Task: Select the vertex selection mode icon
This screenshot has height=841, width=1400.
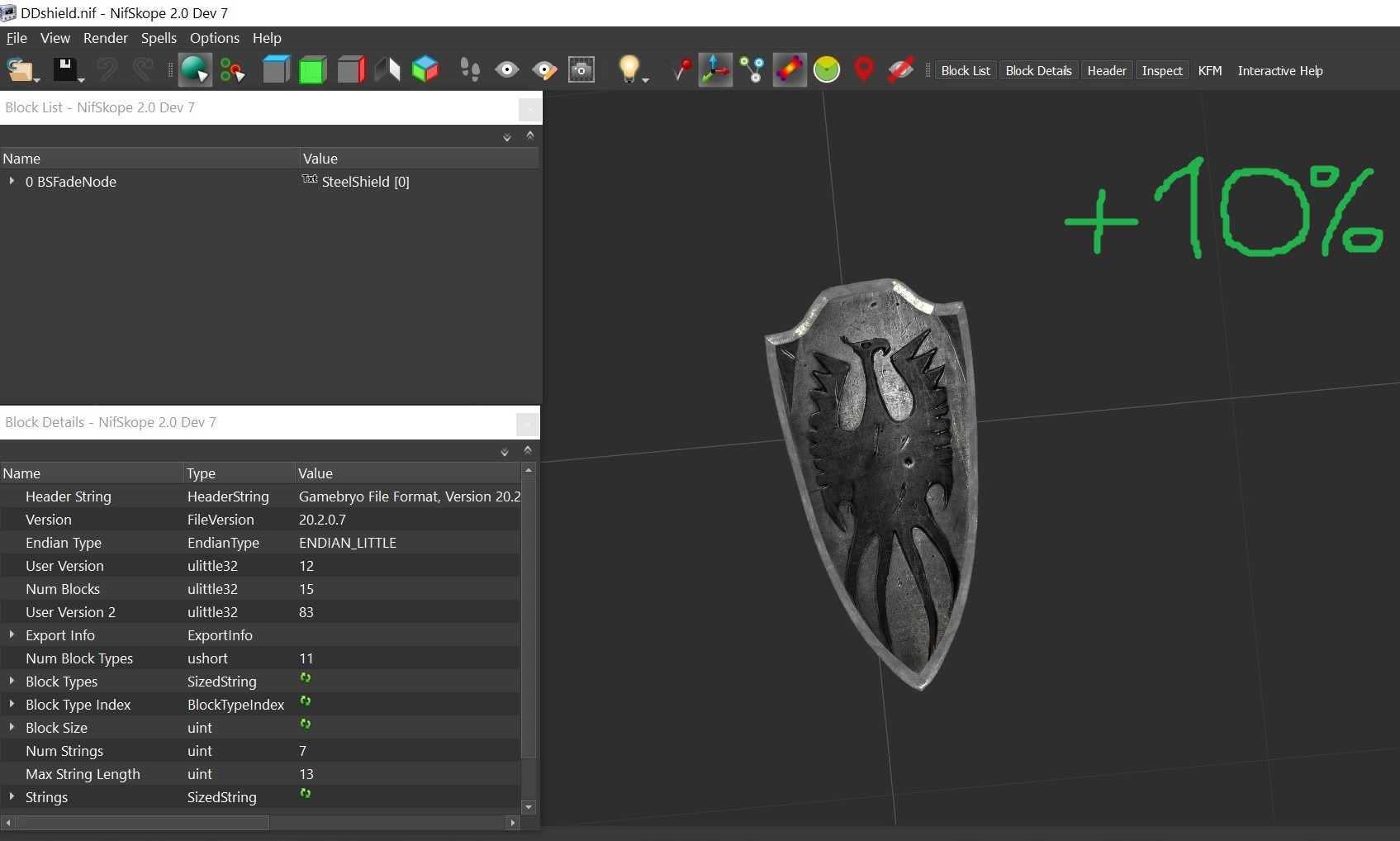Action: 232,70
